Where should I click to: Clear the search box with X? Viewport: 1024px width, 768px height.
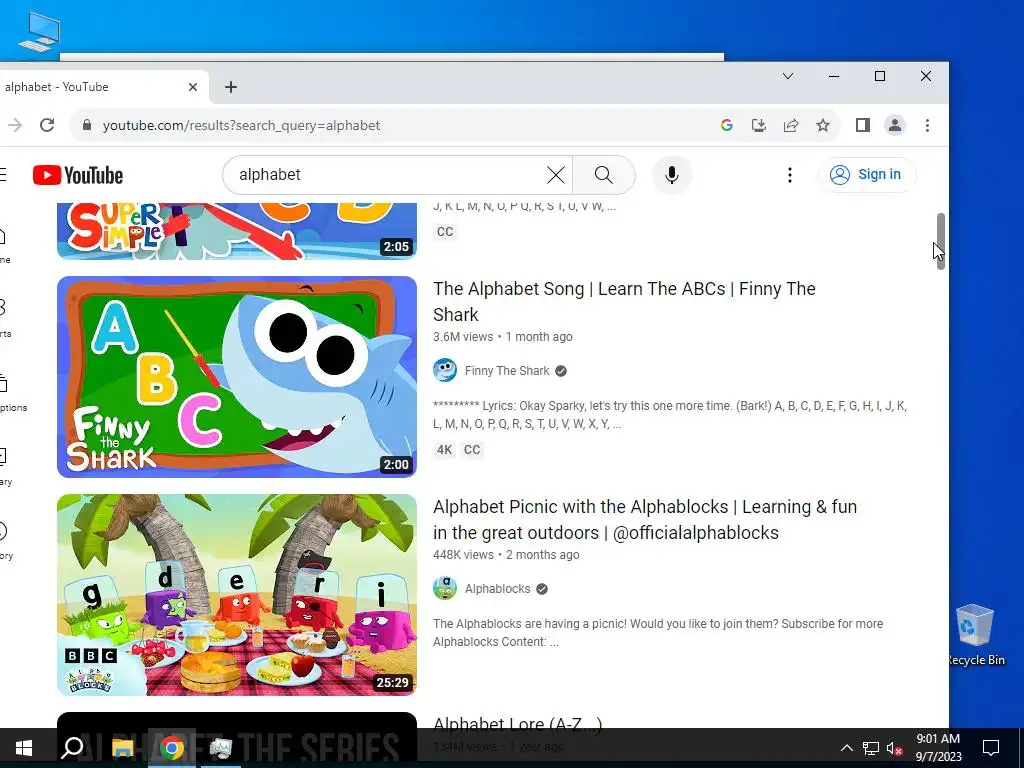click(556, 175)
